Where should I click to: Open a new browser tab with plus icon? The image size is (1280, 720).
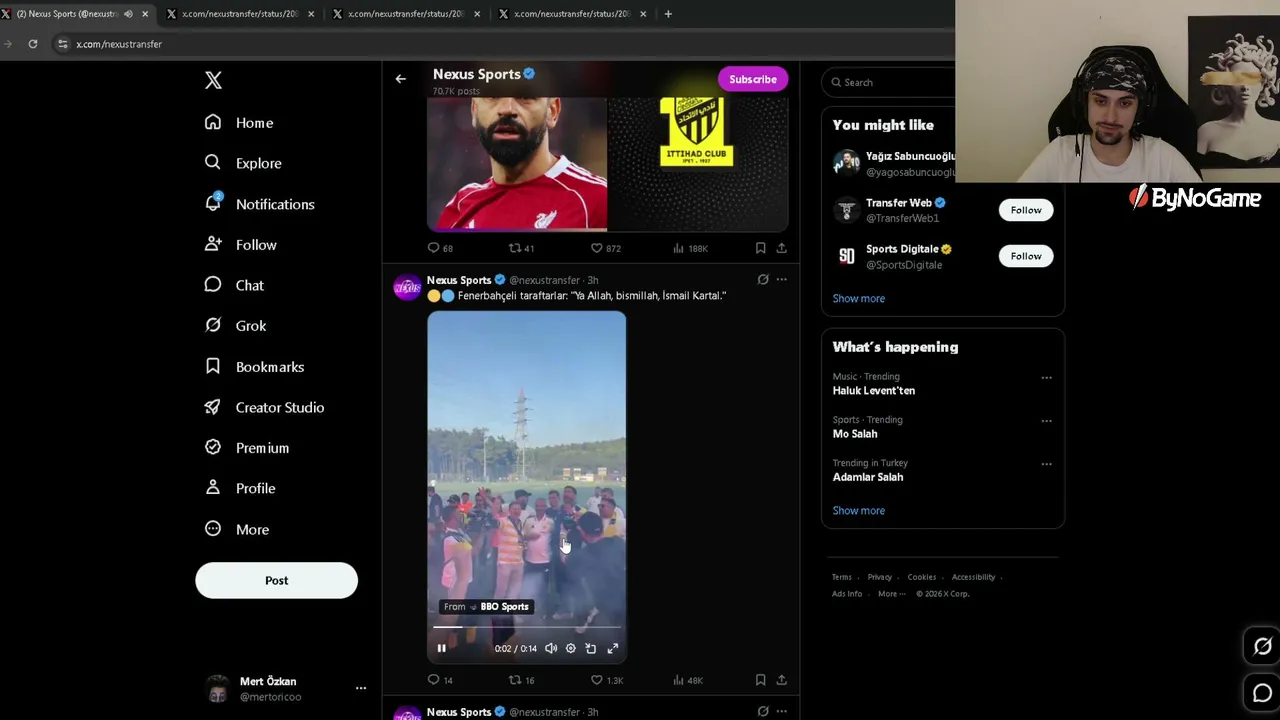pos(668,14)
